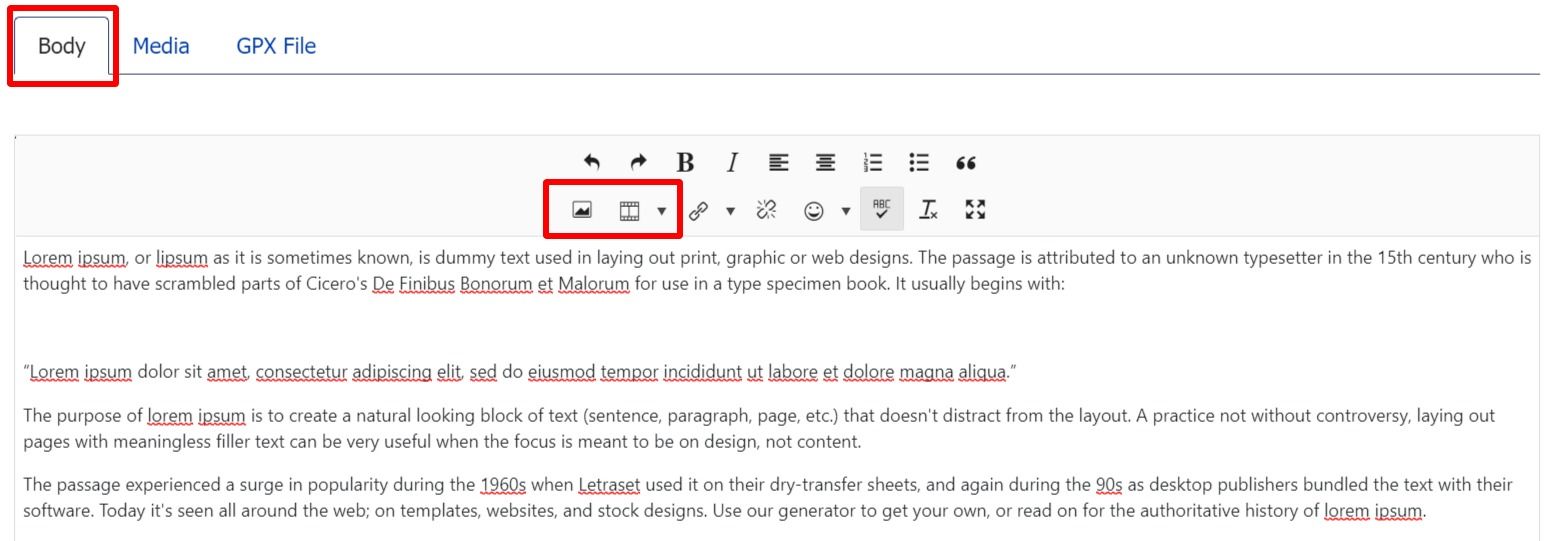Open the insert image dialog
This screenshot has width=1556, height=541.
[x=582, y=209]
